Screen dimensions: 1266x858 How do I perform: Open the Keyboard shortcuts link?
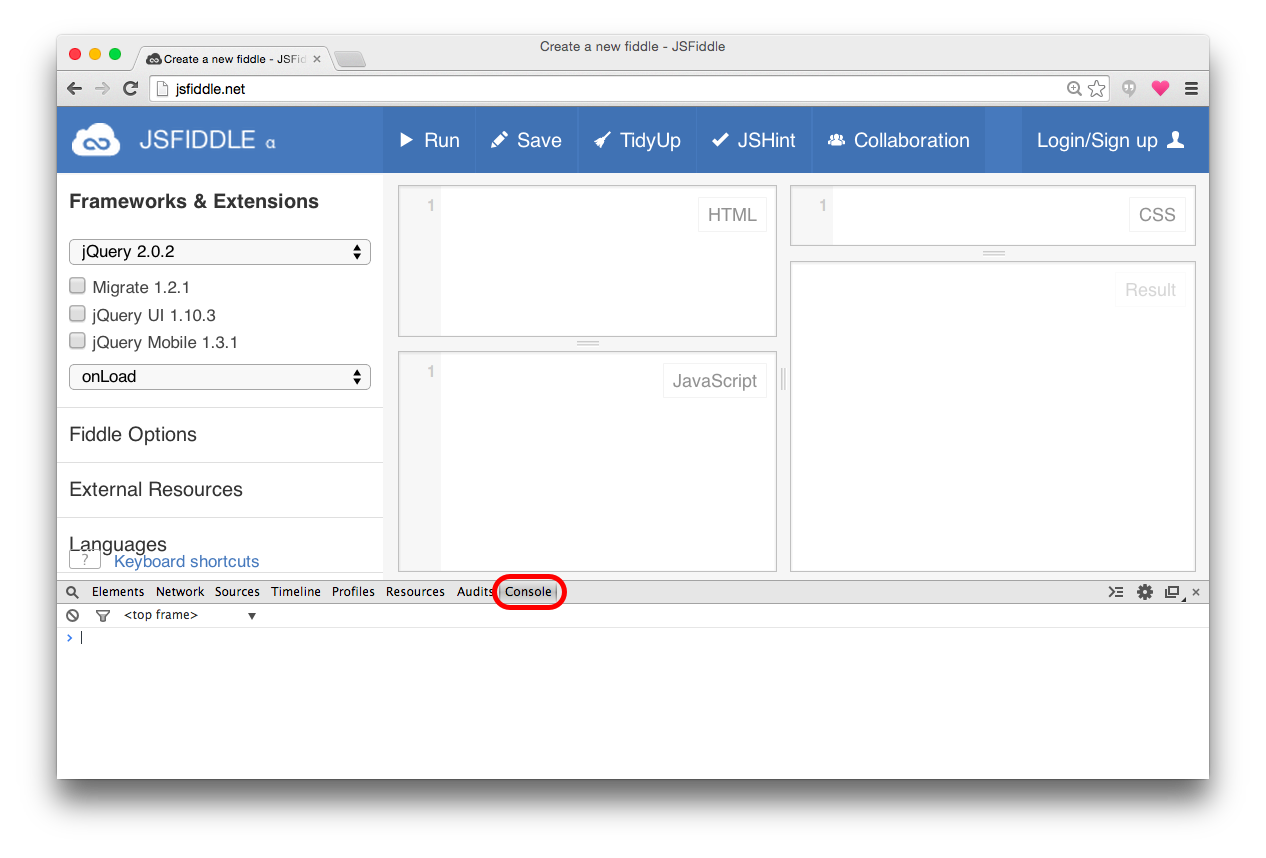(186, 561)
